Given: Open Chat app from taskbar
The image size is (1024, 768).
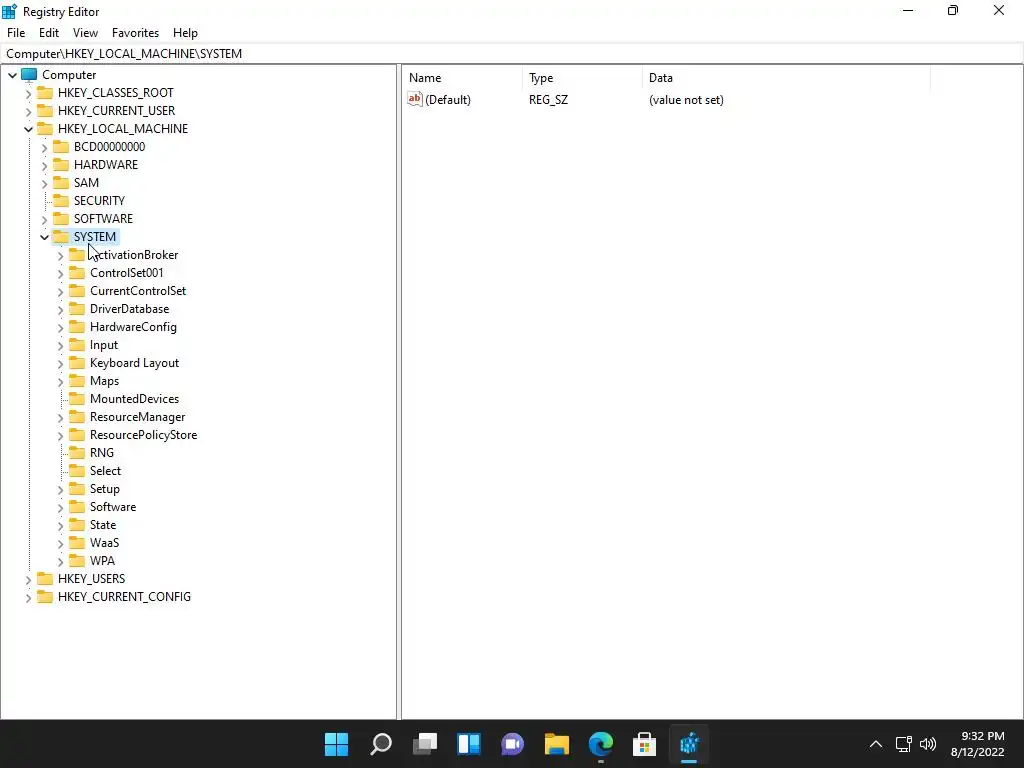Looking at the screenshot, I should 513,744.
